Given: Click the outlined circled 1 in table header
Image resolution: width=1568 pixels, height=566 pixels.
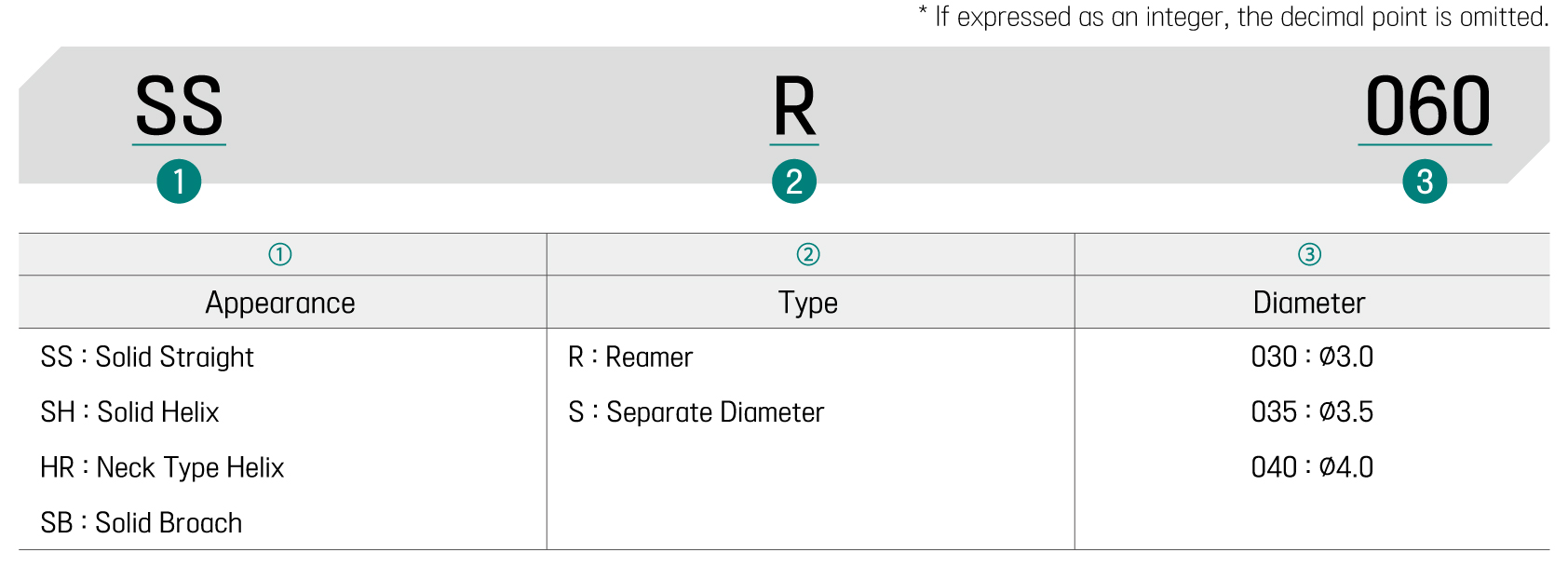Looking at the screenshot, I should [280, 254].
